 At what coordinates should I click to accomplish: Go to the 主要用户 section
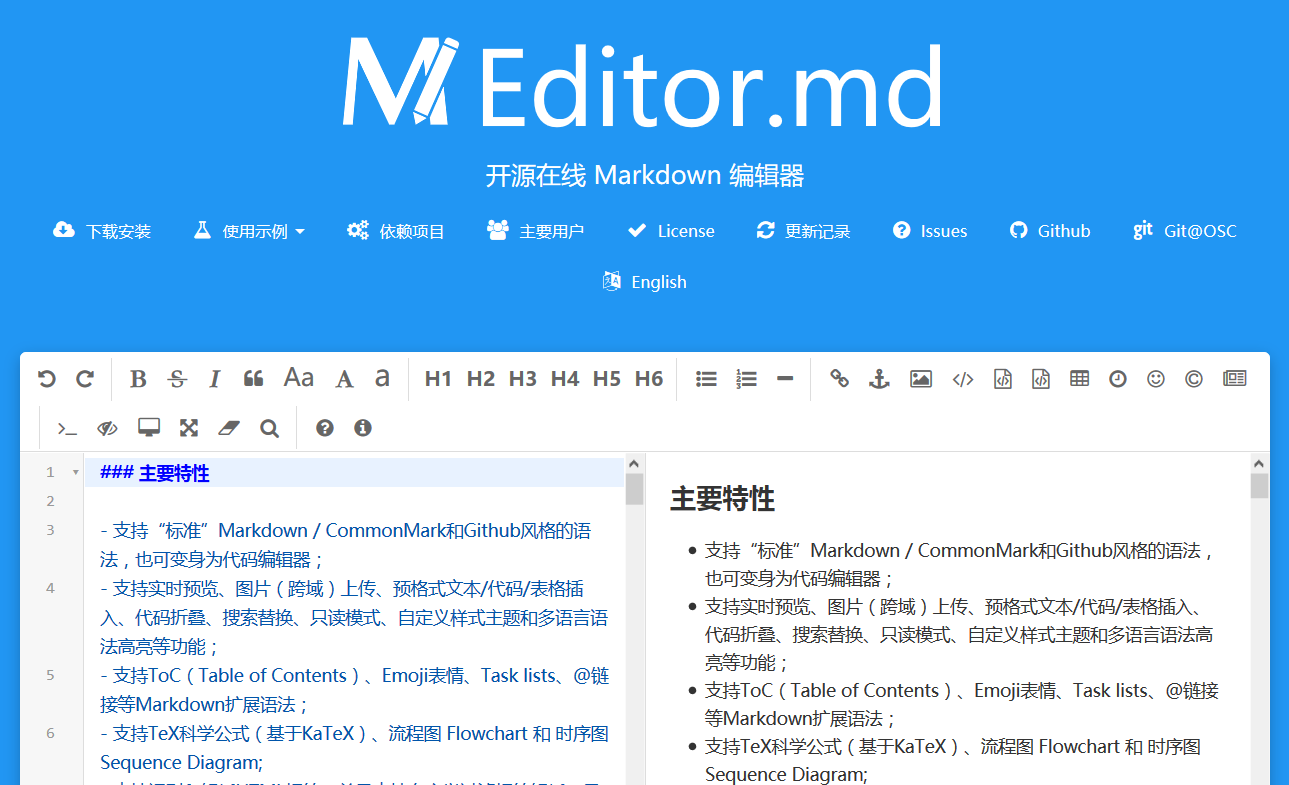tap(536, 231)
